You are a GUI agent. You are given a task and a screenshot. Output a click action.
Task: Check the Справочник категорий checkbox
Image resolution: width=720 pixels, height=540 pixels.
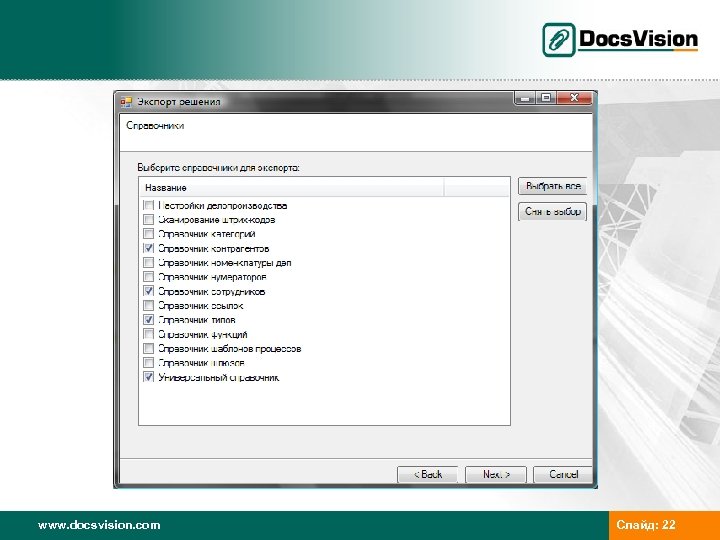point(148,234)
